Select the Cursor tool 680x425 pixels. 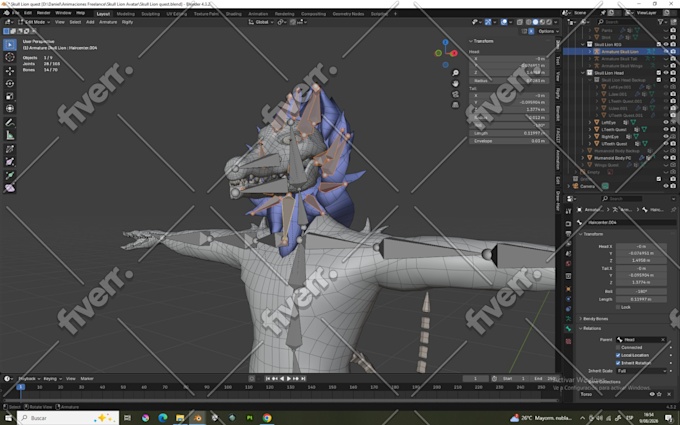(10, 57)
